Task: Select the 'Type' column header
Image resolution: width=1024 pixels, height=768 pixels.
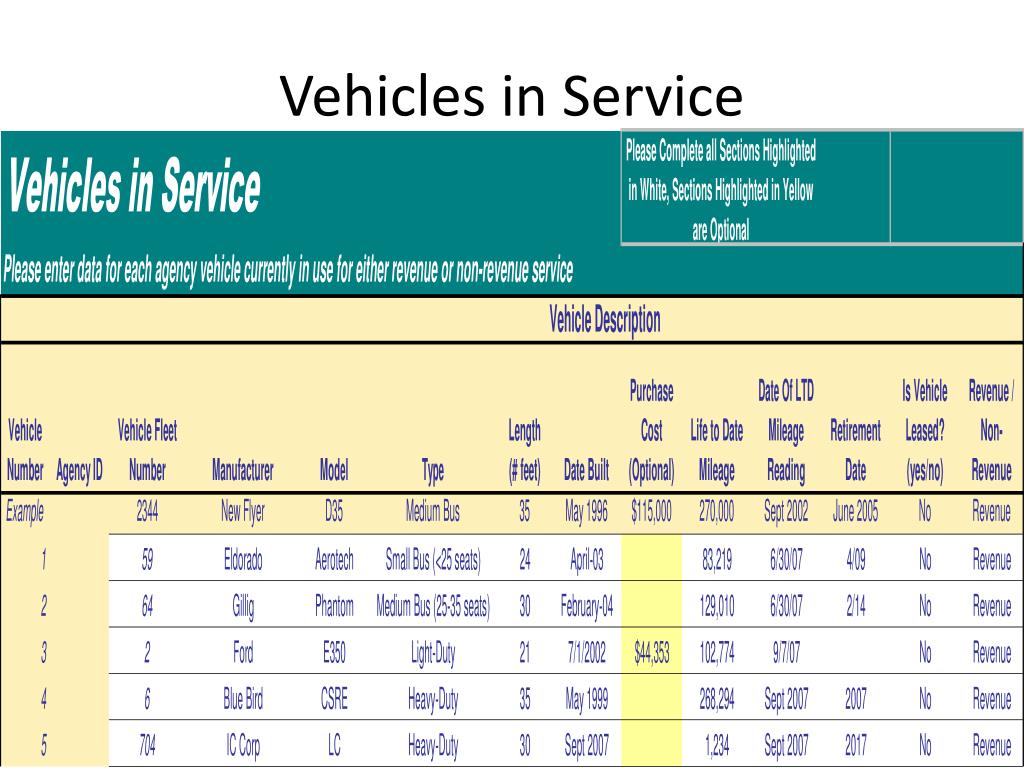Action: tap(432, 471)
